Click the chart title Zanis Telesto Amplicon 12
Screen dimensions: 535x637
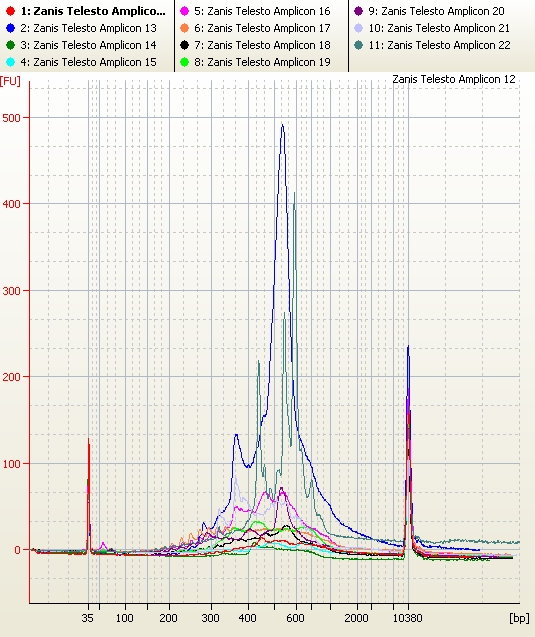tap(454, 79)
